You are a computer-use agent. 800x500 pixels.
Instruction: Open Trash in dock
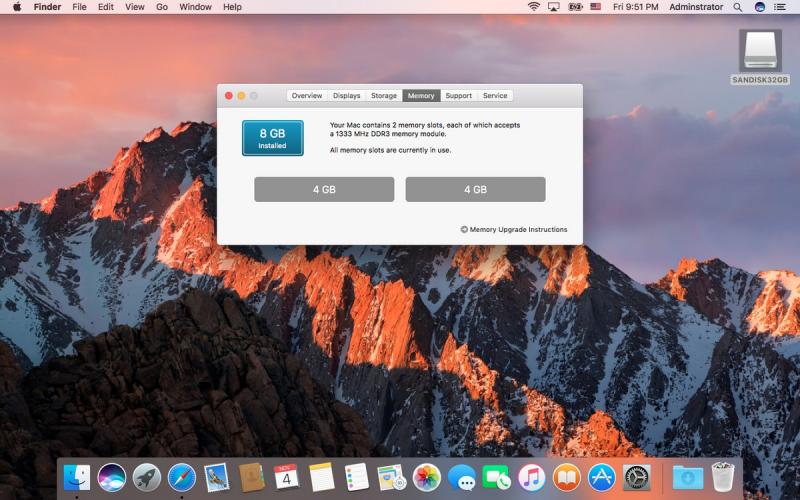coord(722,478)
